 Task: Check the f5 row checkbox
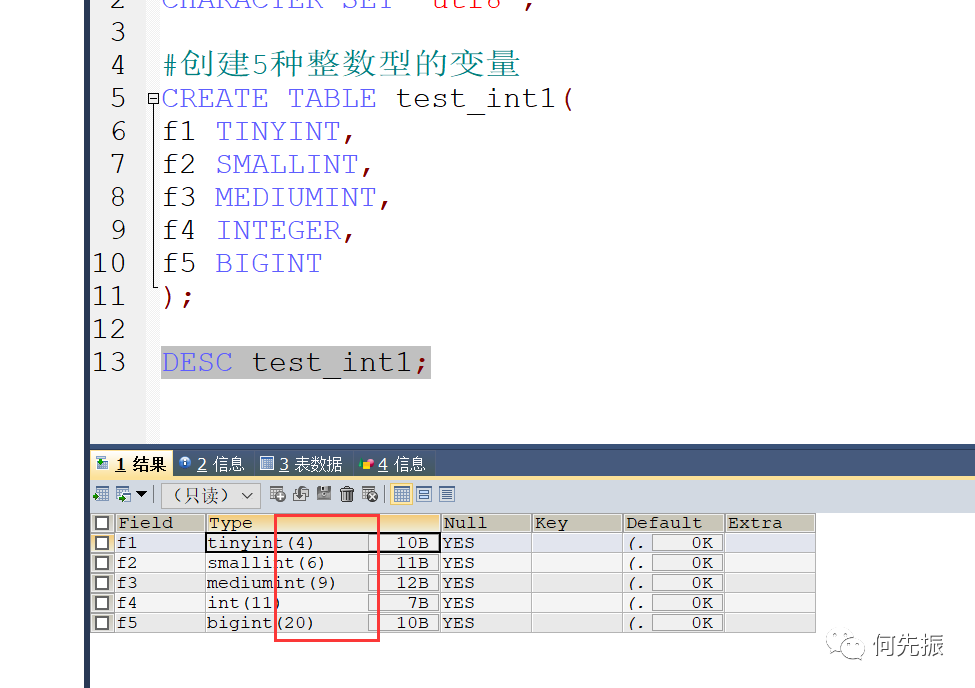click(x=103, y=623)
